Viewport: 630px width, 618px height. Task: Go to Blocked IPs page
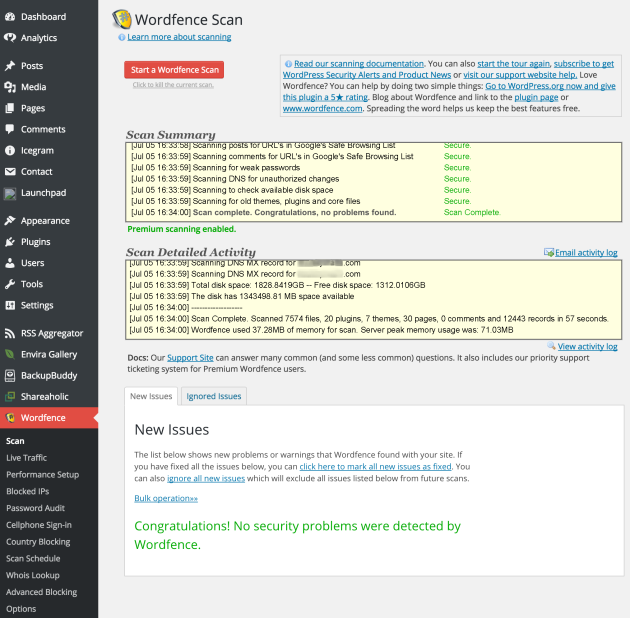click(x=28, y=491)
